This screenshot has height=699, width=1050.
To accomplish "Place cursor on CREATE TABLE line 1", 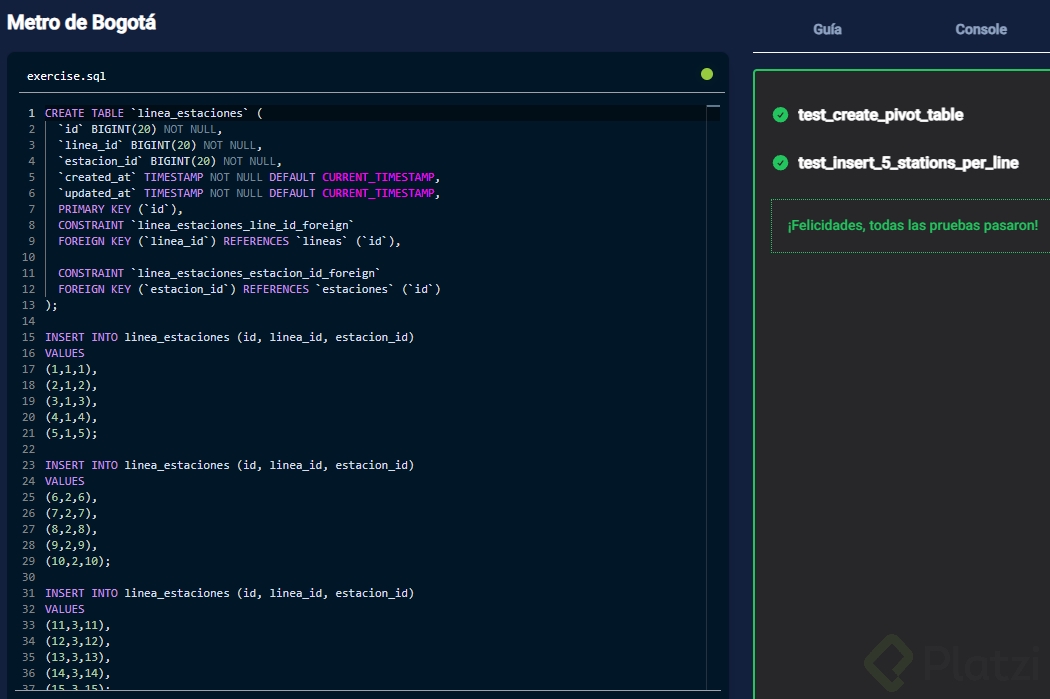I will (150, 113).
